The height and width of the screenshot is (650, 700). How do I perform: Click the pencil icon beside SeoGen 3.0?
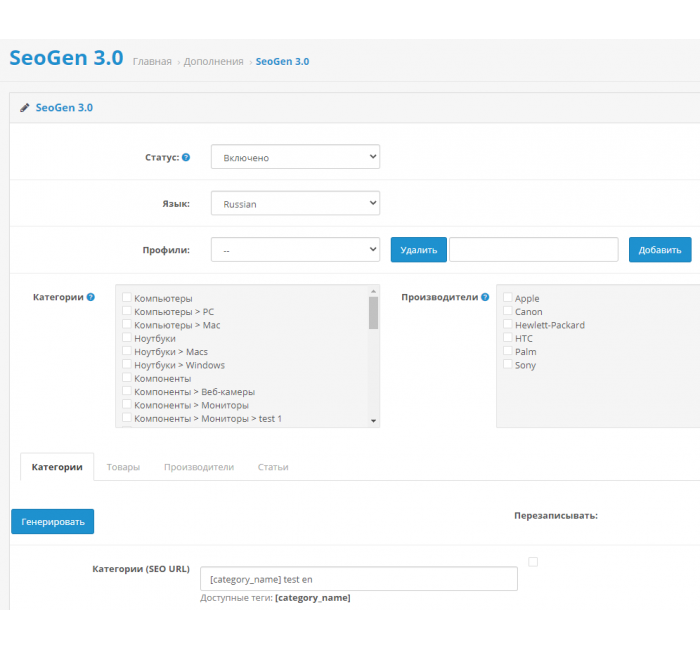25,108
